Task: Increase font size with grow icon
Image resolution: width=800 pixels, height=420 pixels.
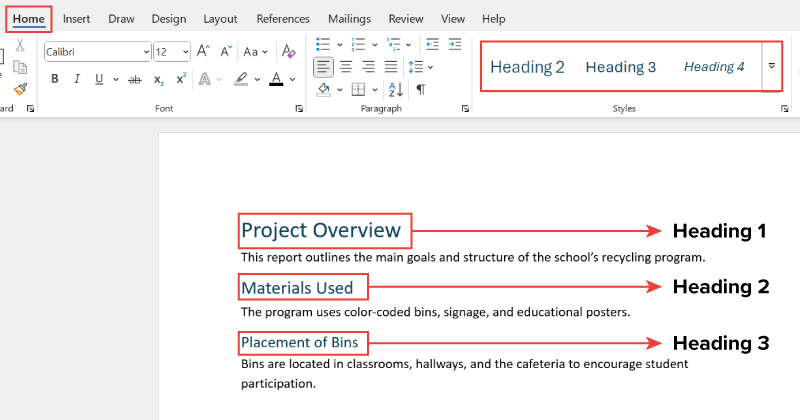Action: click(x=203, y=51)
